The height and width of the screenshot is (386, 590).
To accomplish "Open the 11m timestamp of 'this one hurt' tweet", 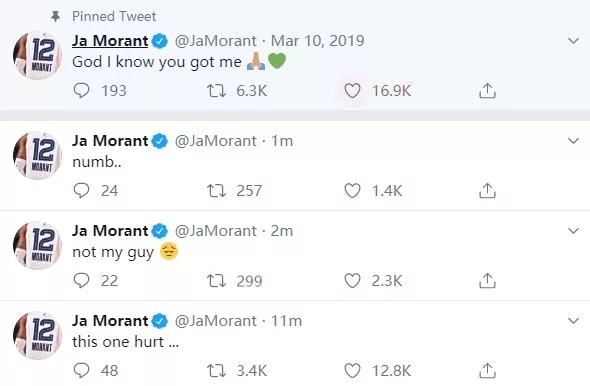I will tap(286, 321).
